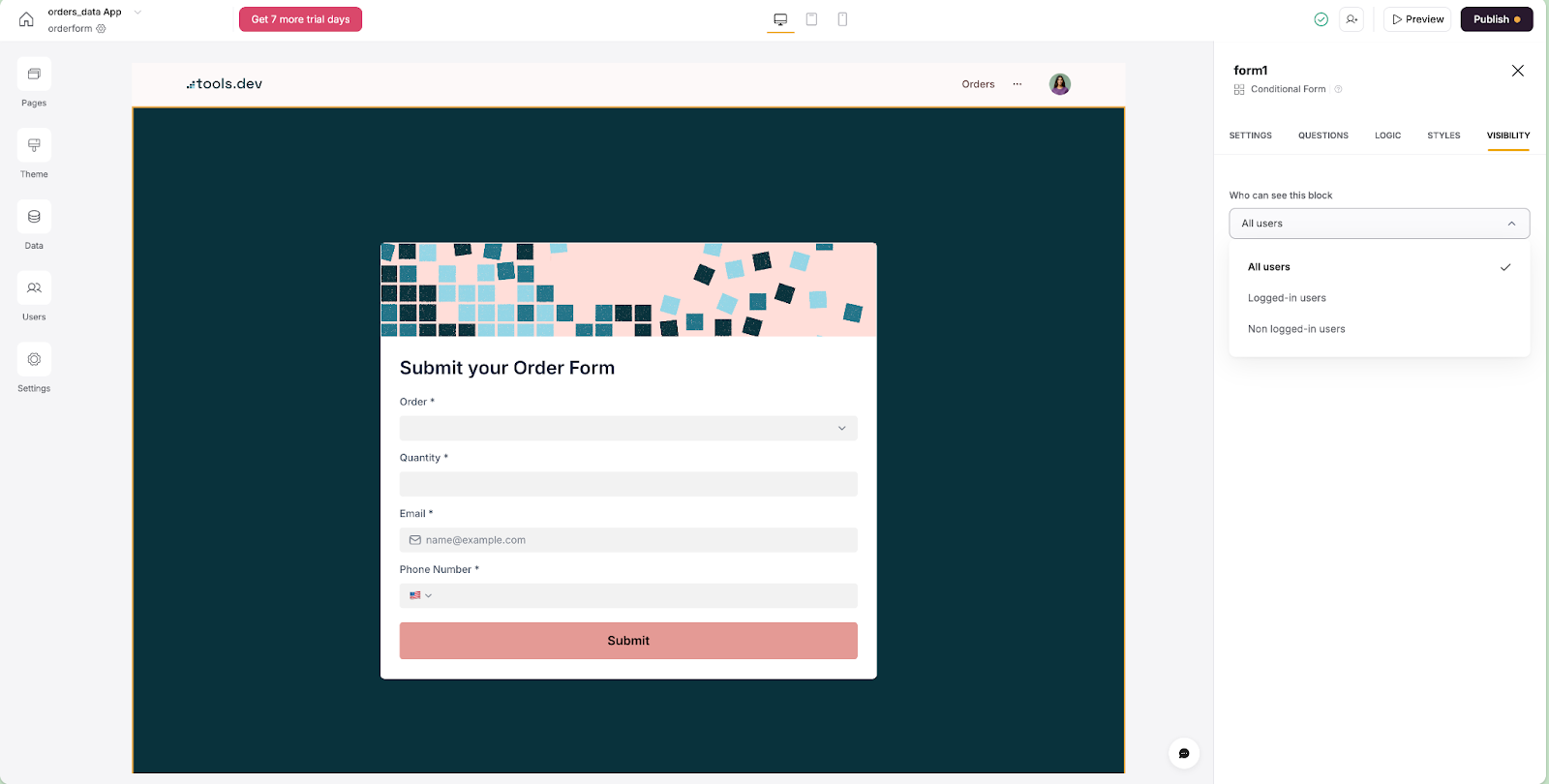Click the tools.dev logo
The width and height of the screenshot is (1549, 784).
(x=225, y=84)
